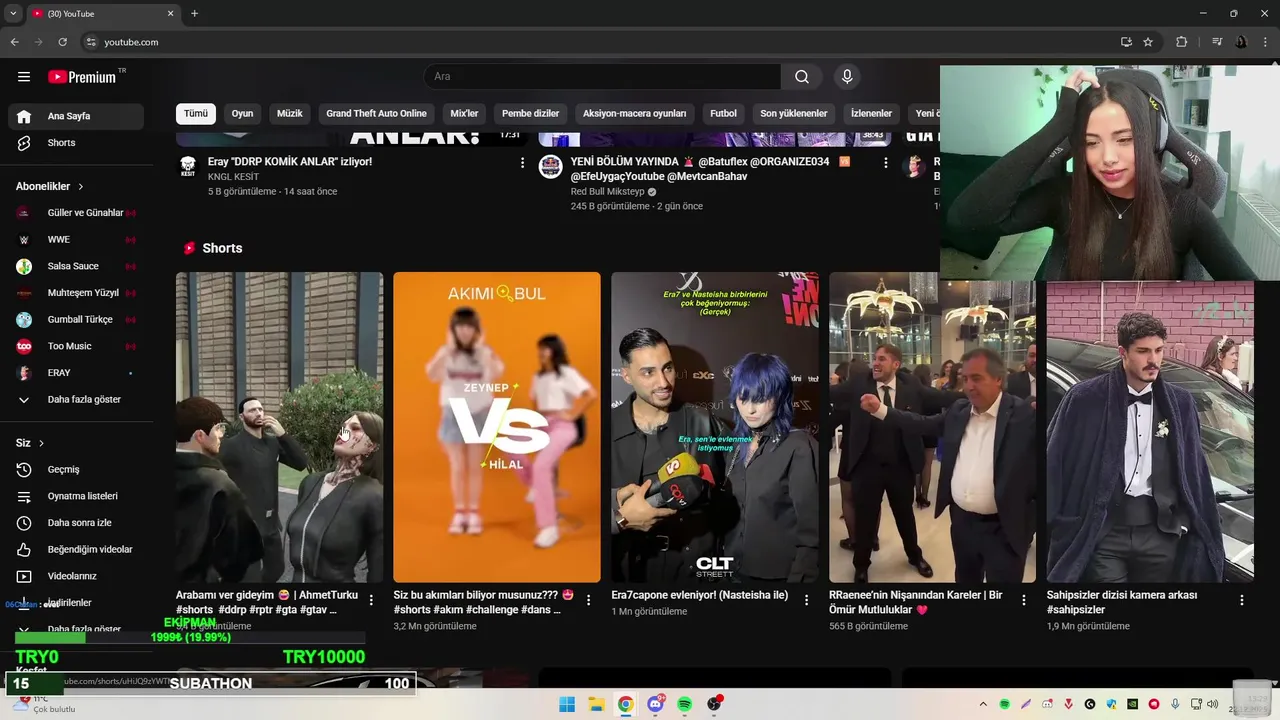Click the YouTube Premium logo
This screenshot has width=1280, height=720.
[x=82, y=77]
